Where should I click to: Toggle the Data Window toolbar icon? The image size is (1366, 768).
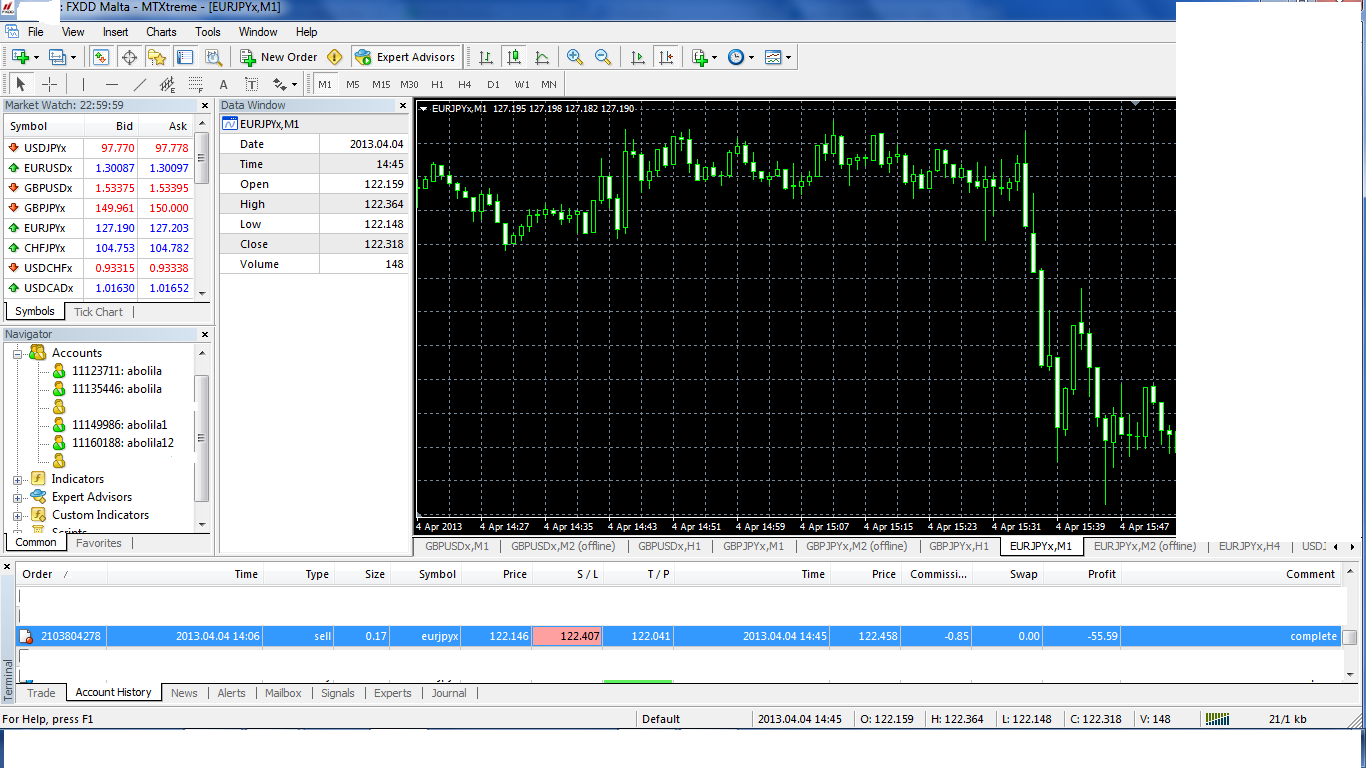point(129,57)
